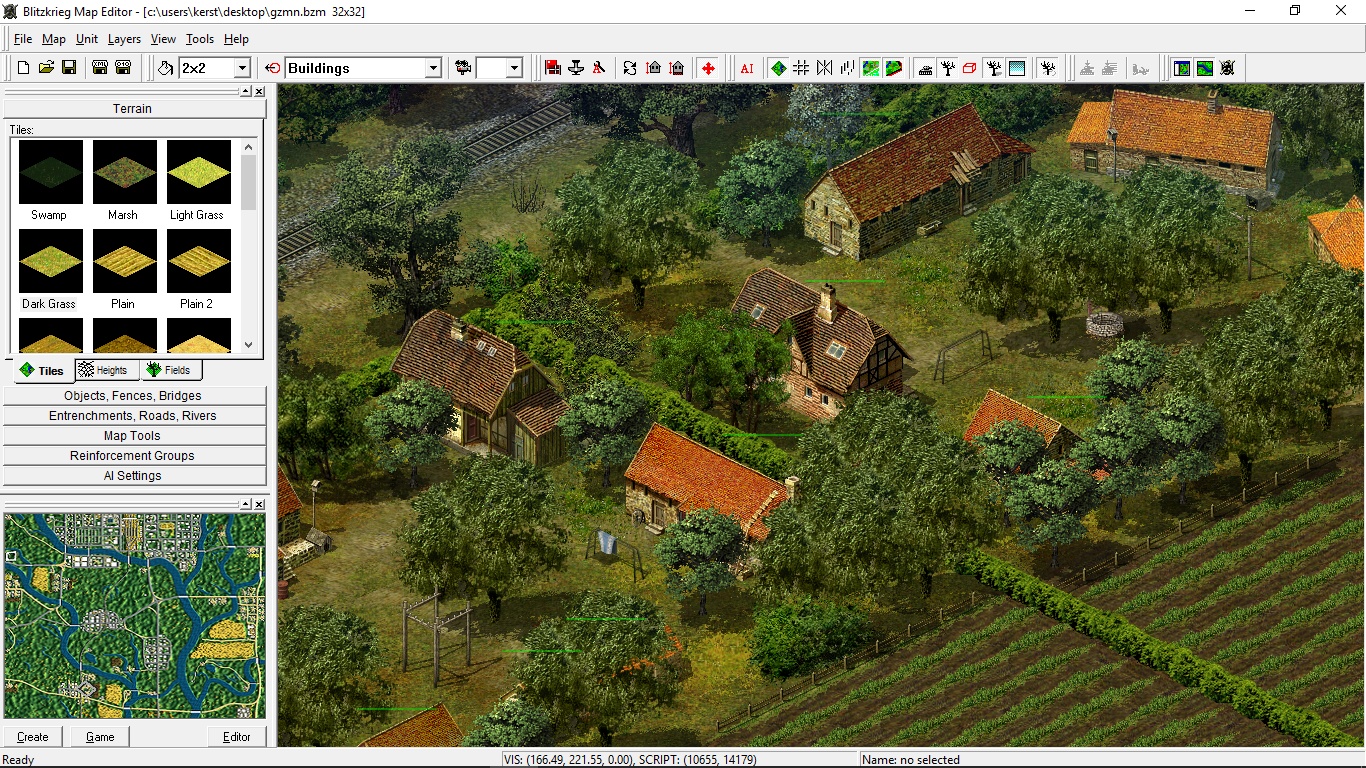Image resolution: width=1366 pixels, height=768 pixels.
Task: Click the paint bucket fill icon
Action: pos(166,68)
